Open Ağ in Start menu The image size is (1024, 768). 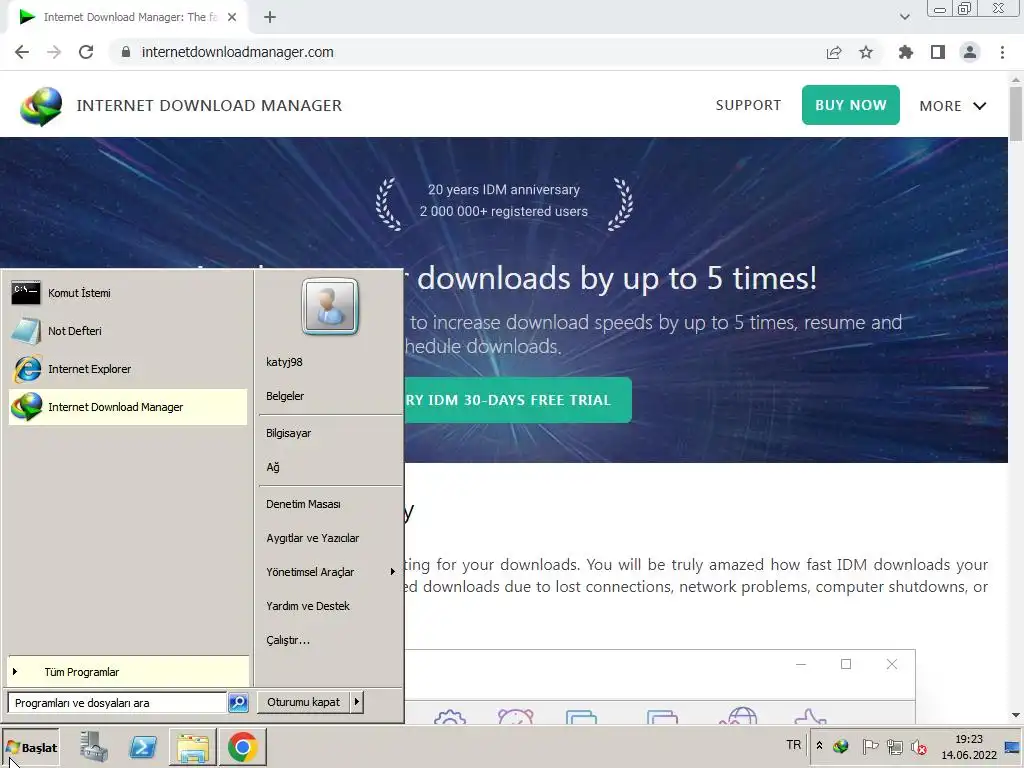point(273,467)
